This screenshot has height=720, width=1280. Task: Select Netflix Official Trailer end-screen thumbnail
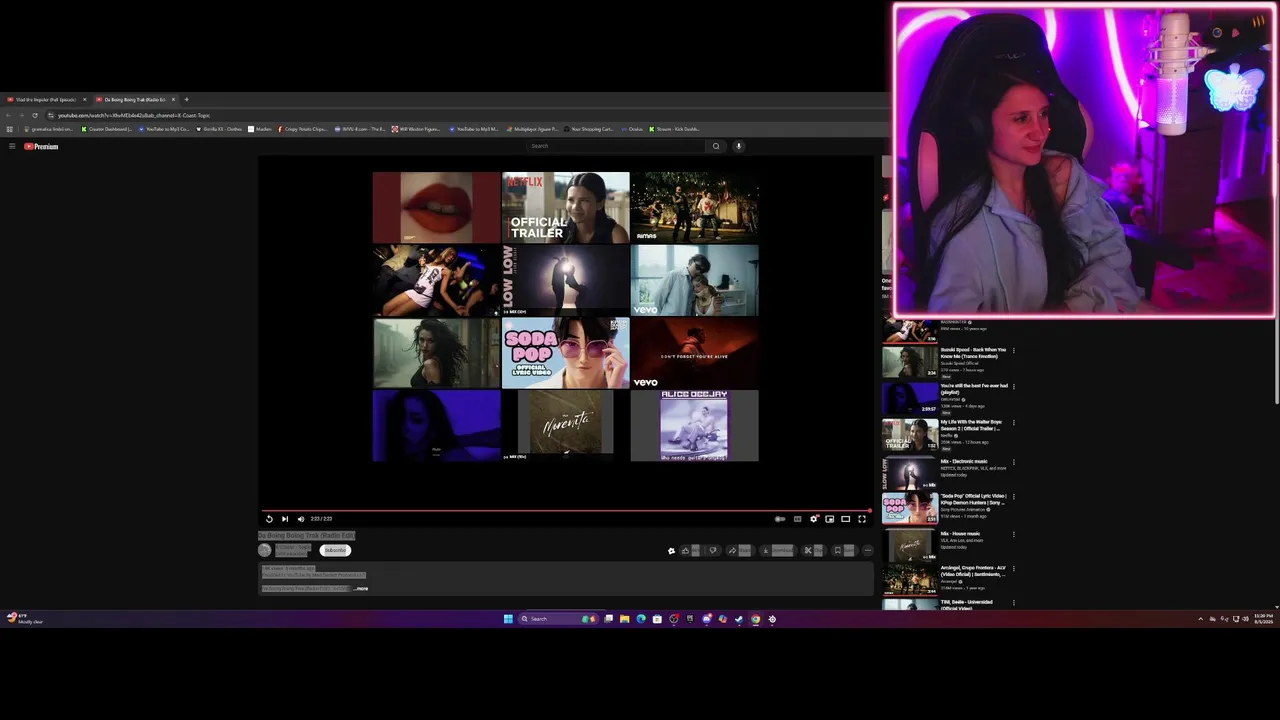[565, 207]
